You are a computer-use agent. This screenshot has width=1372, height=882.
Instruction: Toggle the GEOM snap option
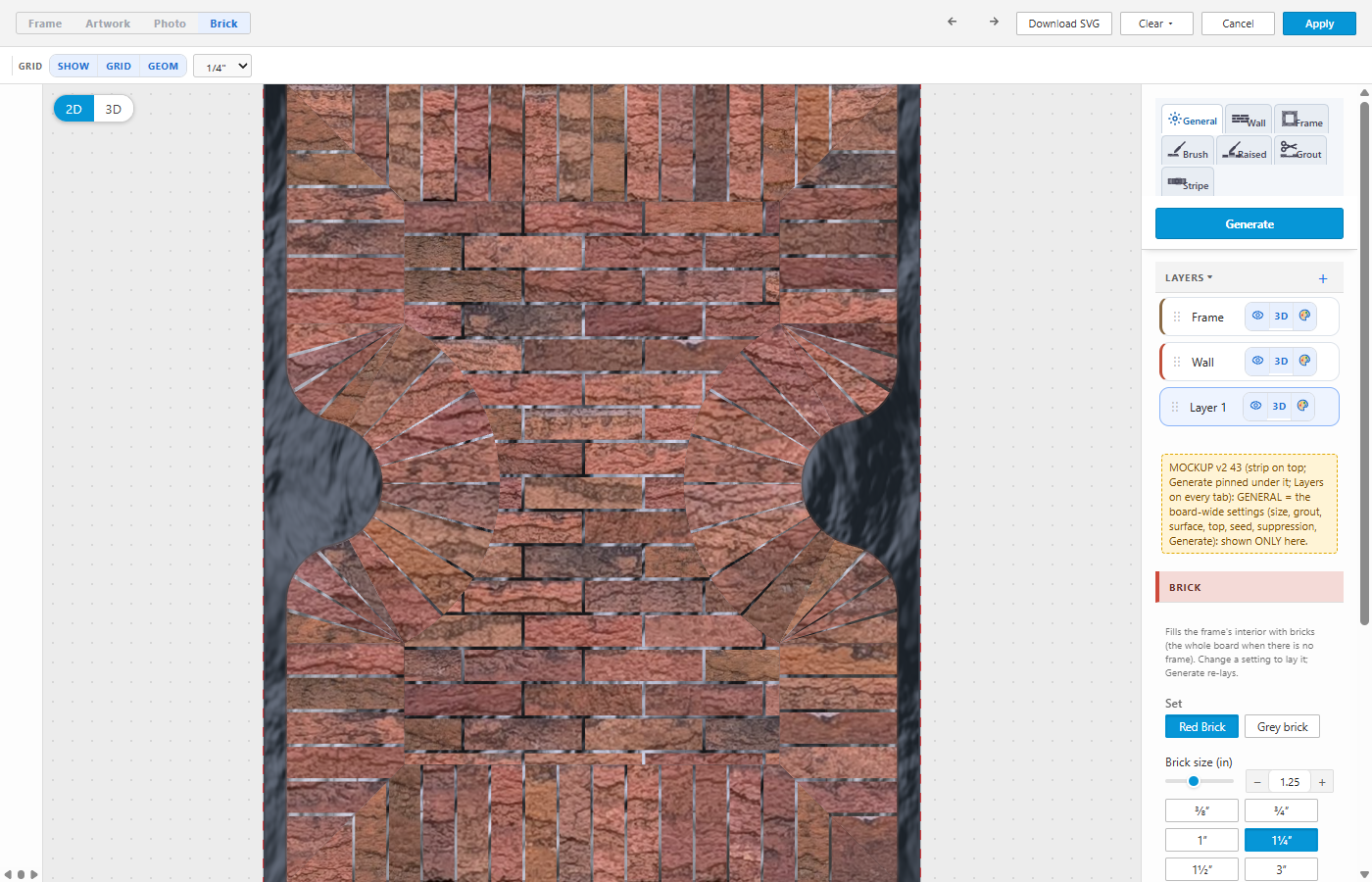164,66
